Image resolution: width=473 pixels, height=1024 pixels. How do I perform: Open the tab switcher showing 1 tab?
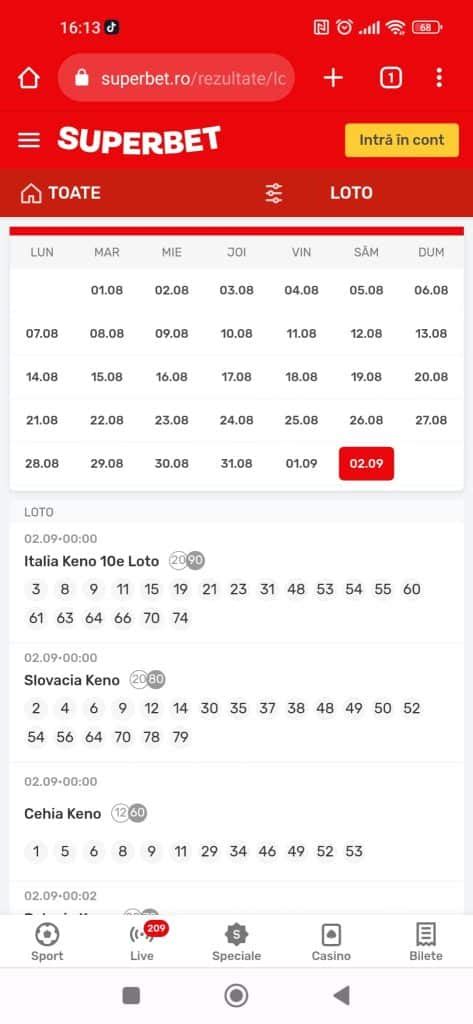(x=391, y=78)
